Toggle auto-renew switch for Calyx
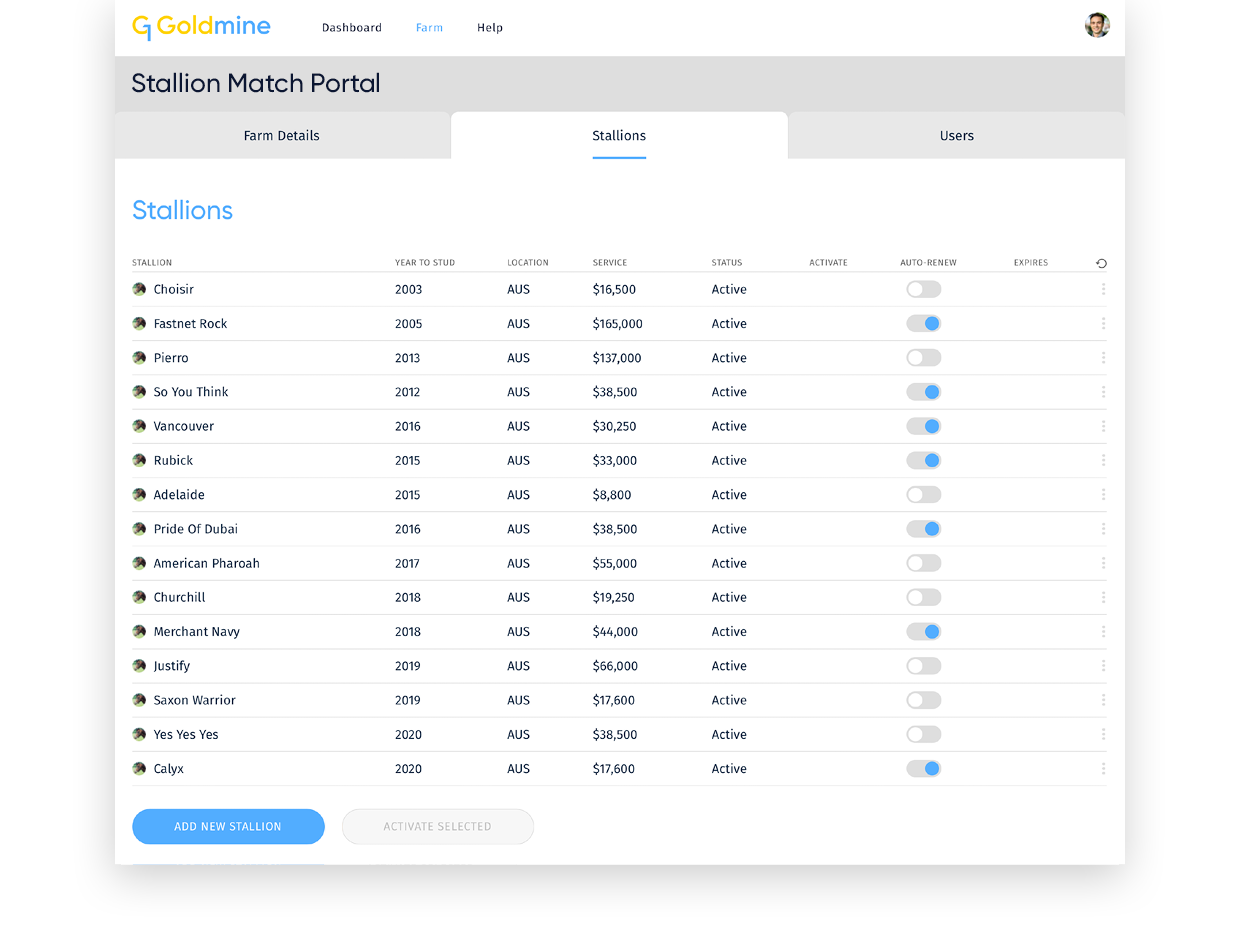 click(x=924, y=769)
